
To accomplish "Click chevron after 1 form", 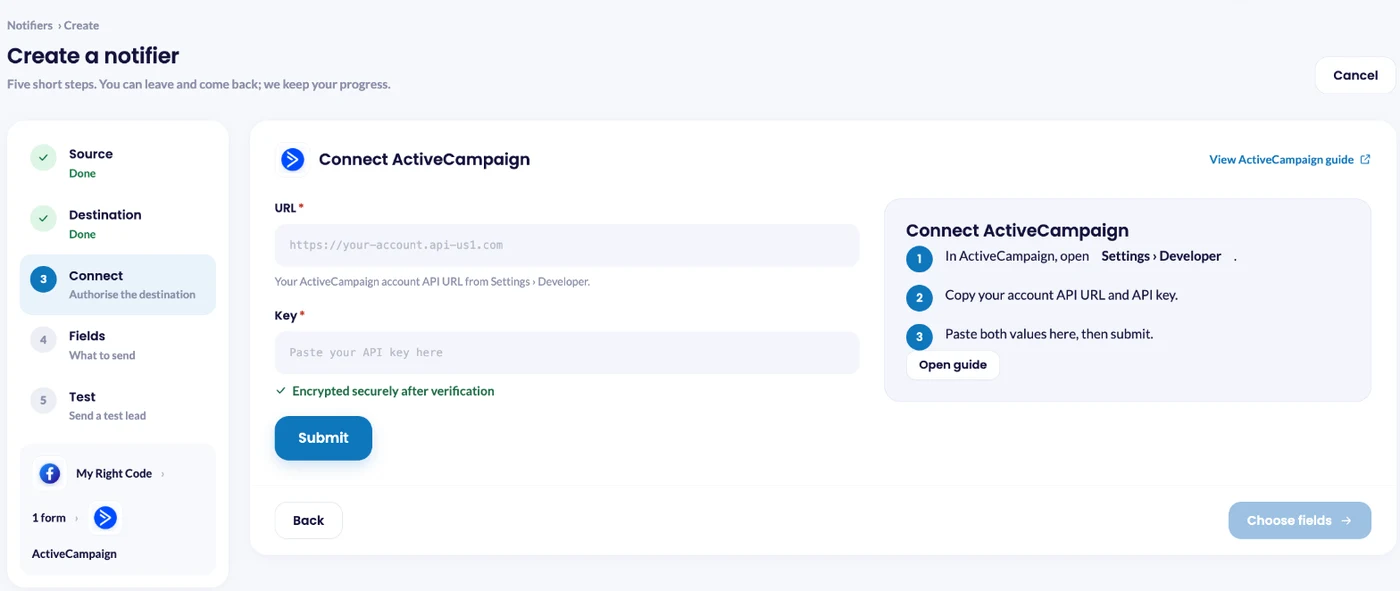I will (77, 518).
